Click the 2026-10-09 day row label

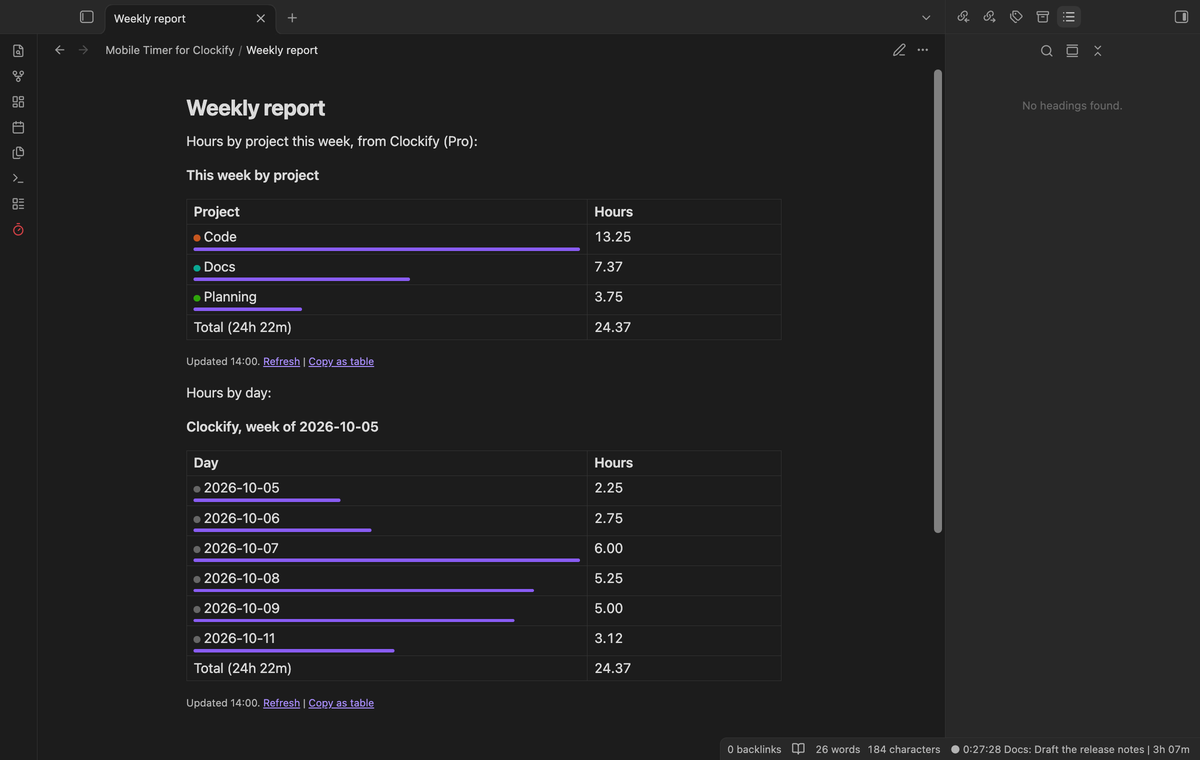tap(241, 608)
